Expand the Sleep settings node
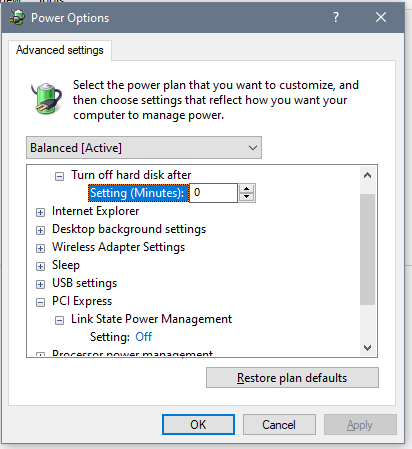 coord(40,266)
